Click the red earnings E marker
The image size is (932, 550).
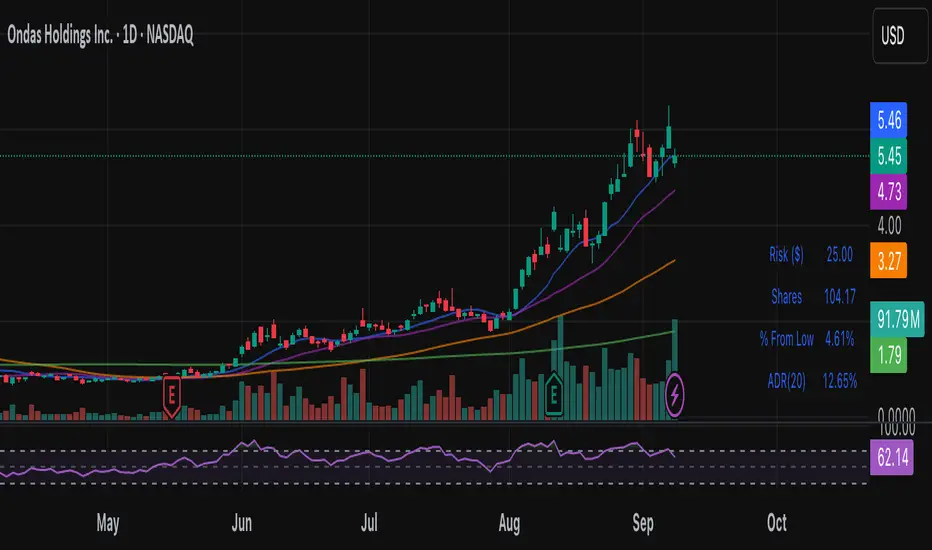point(172,397)
